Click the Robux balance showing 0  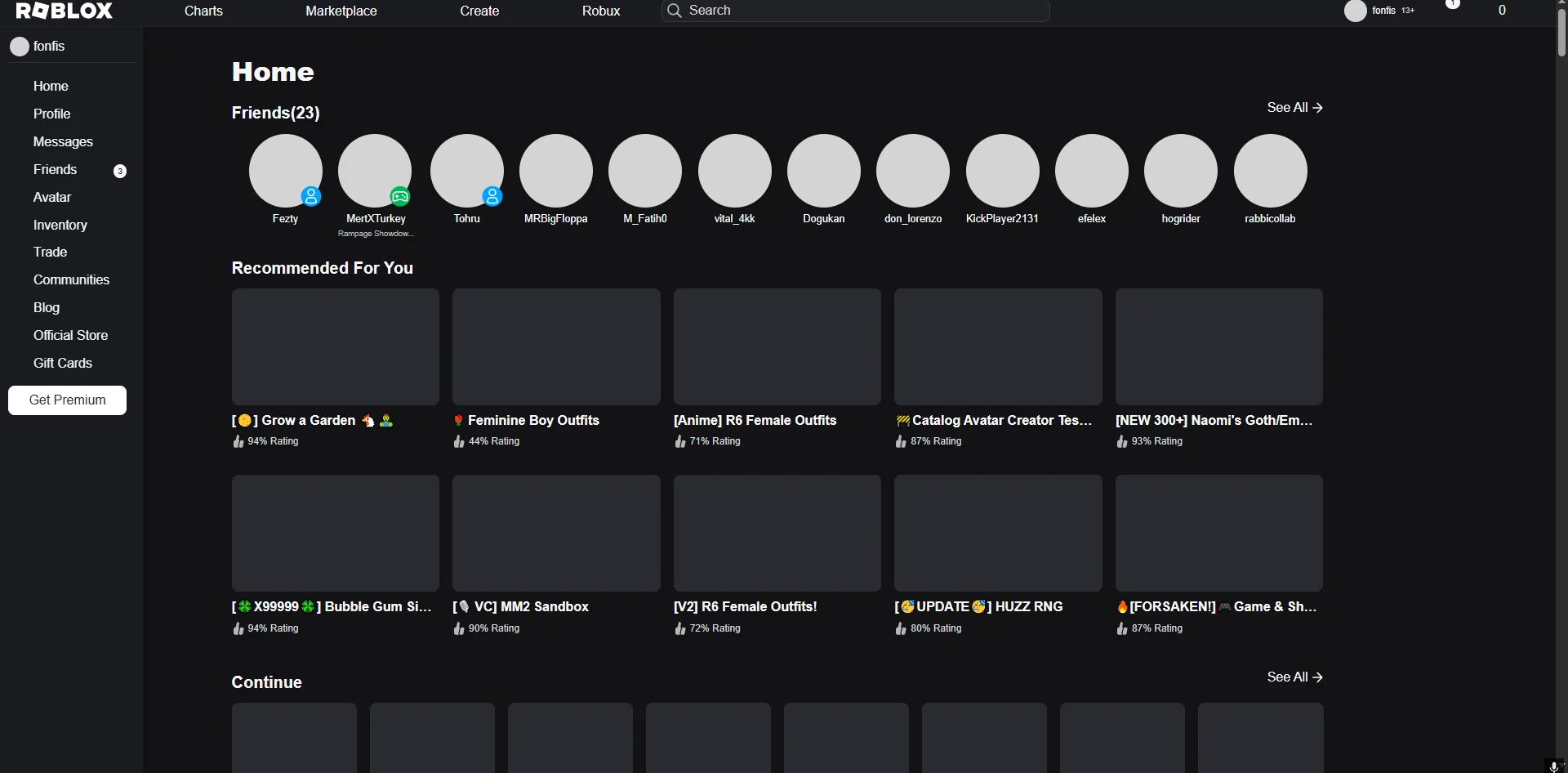pos(1501,11)
